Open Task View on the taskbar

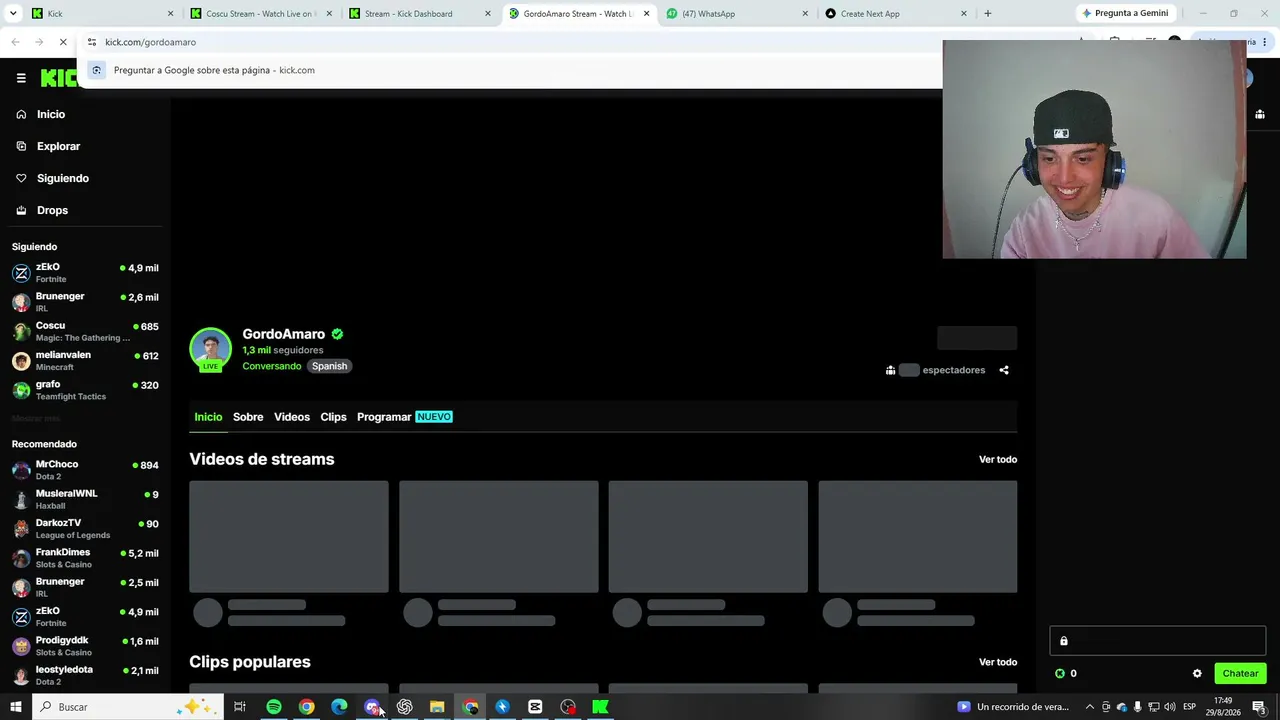(240, 707)
